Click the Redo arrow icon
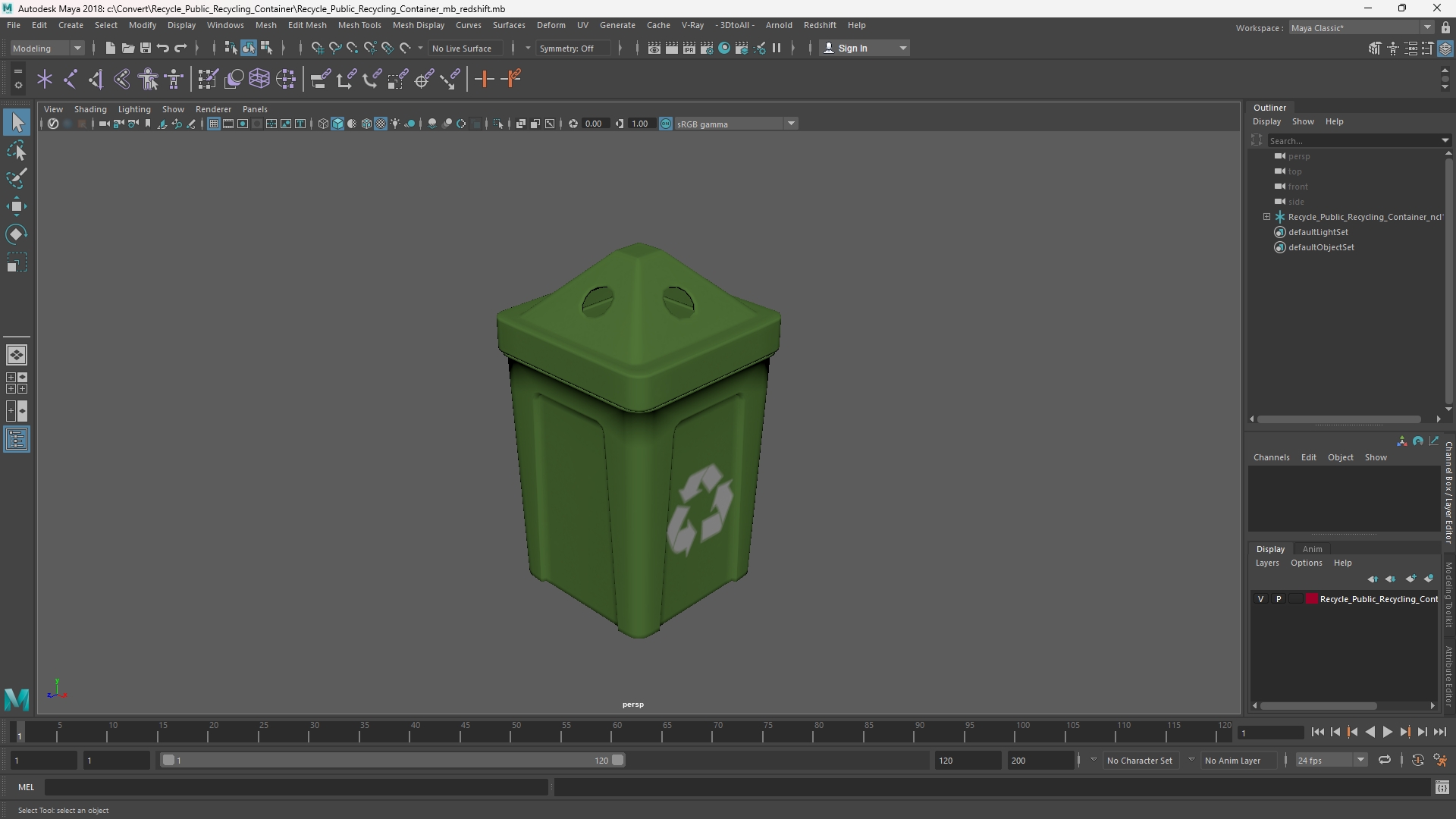Image resolution: width=1456 pixels, height=819 pixels. pos(180,48)
